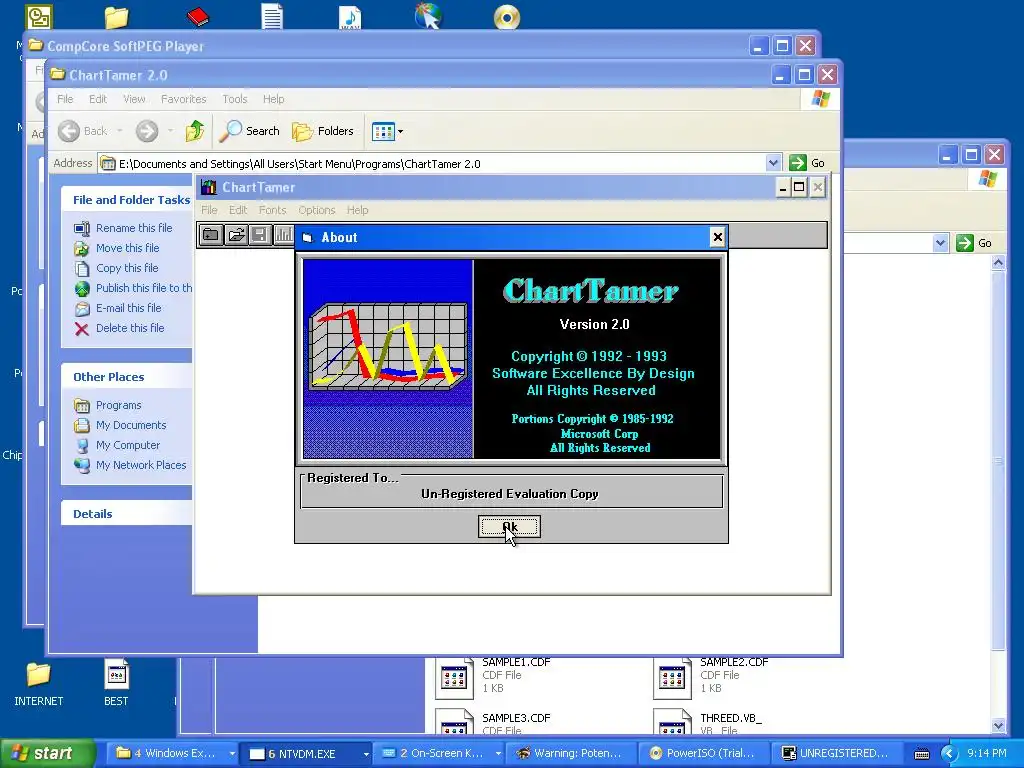Click Search in Explorer toolbar
The image size is (1024, 768).
point(249,131)
